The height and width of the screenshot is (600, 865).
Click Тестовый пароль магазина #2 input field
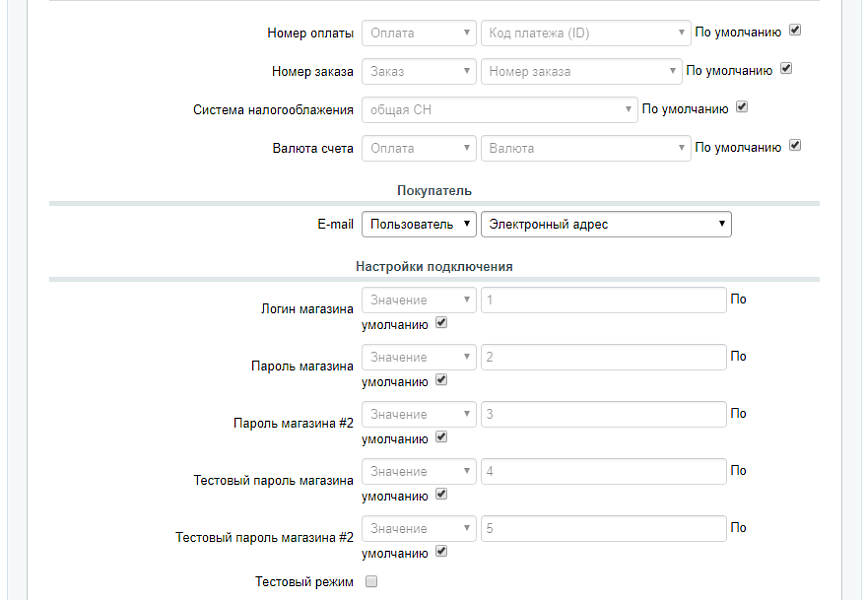click(603, 528)
